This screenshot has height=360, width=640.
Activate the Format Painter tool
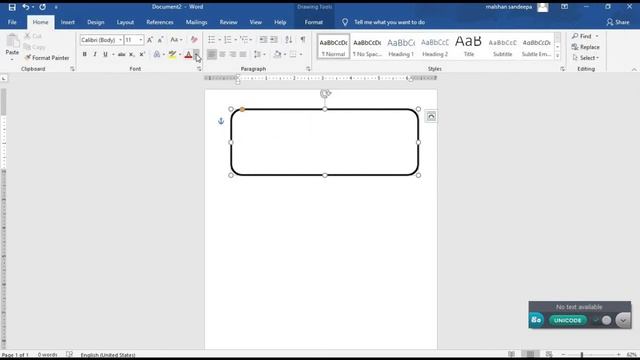click(47, 58)
